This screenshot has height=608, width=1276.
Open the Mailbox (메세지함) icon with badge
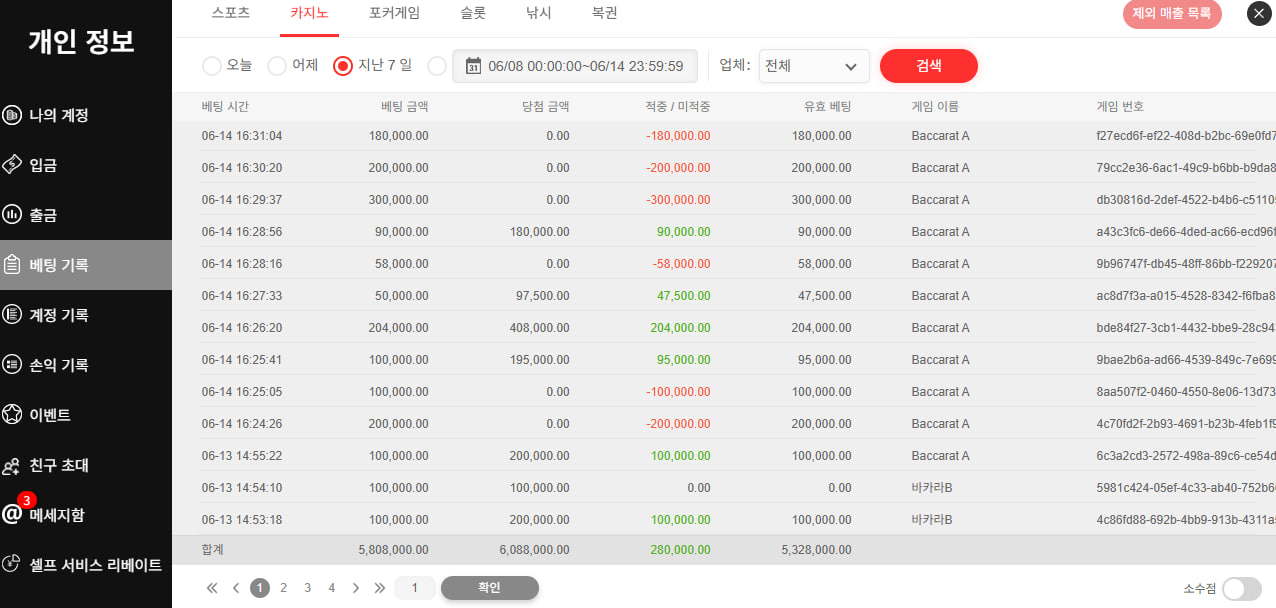(x=12, y=514)
